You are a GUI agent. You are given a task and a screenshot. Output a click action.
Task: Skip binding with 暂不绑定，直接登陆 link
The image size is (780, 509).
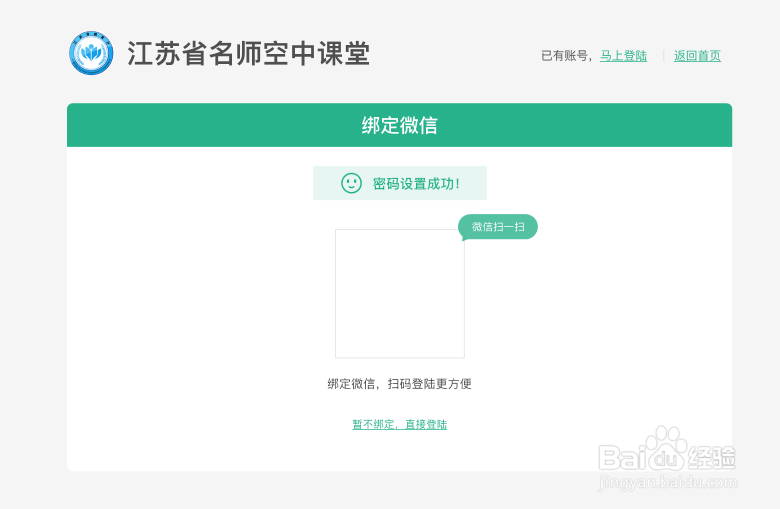click(x=399, y=424)
